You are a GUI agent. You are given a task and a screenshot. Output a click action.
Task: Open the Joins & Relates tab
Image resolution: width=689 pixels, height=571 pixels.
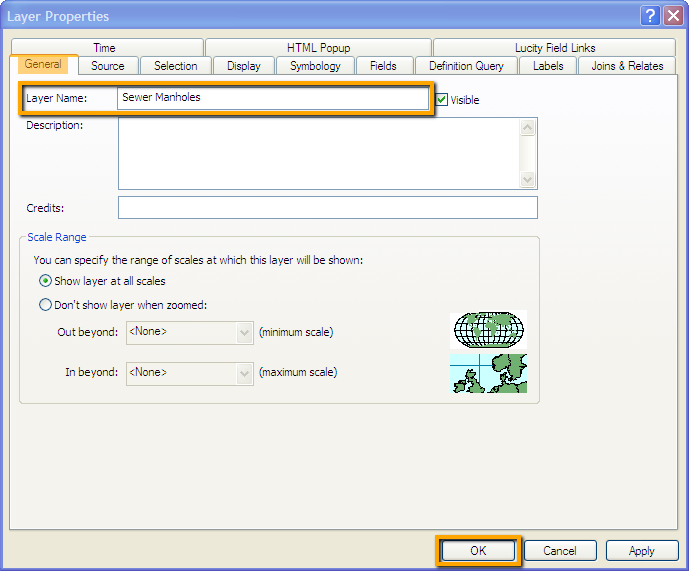click(627, 66)
